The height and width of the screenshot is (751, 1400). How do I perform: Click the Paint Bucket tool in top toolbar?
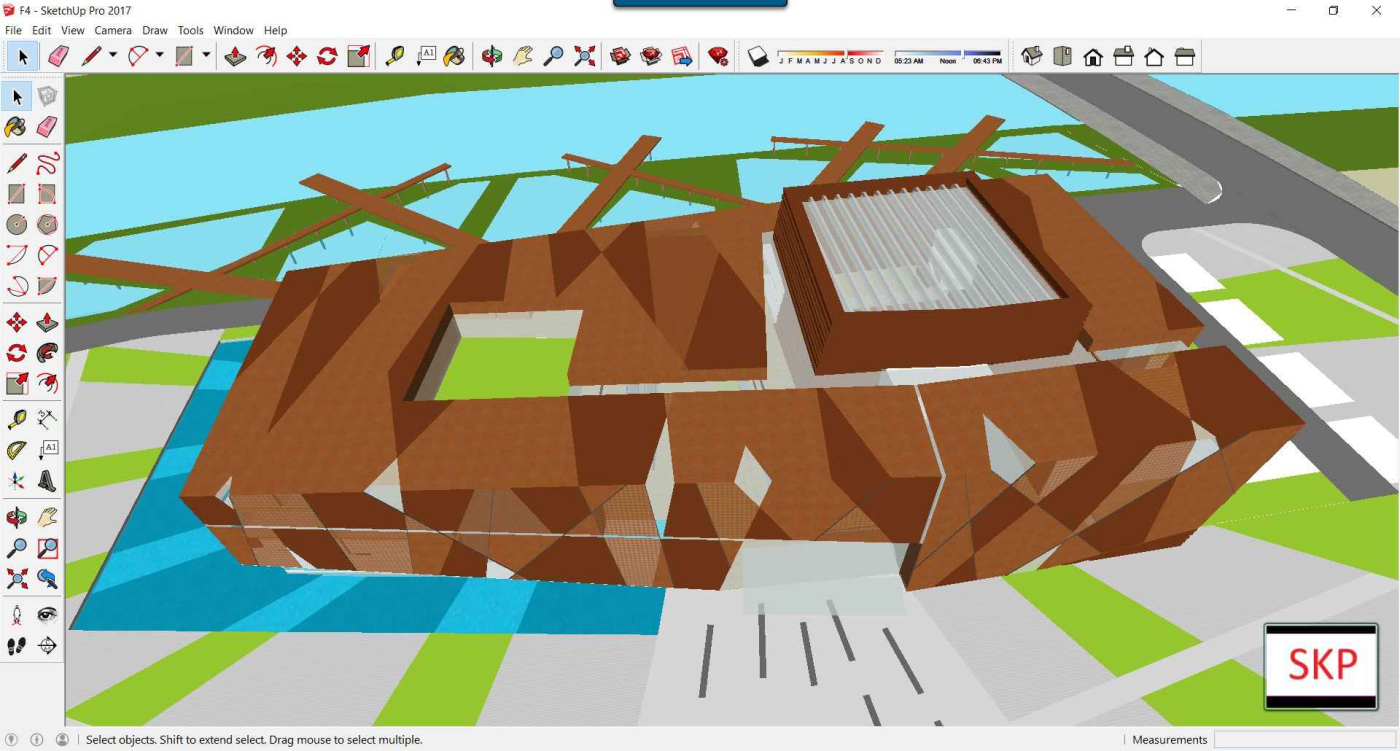tap(455, 56)
